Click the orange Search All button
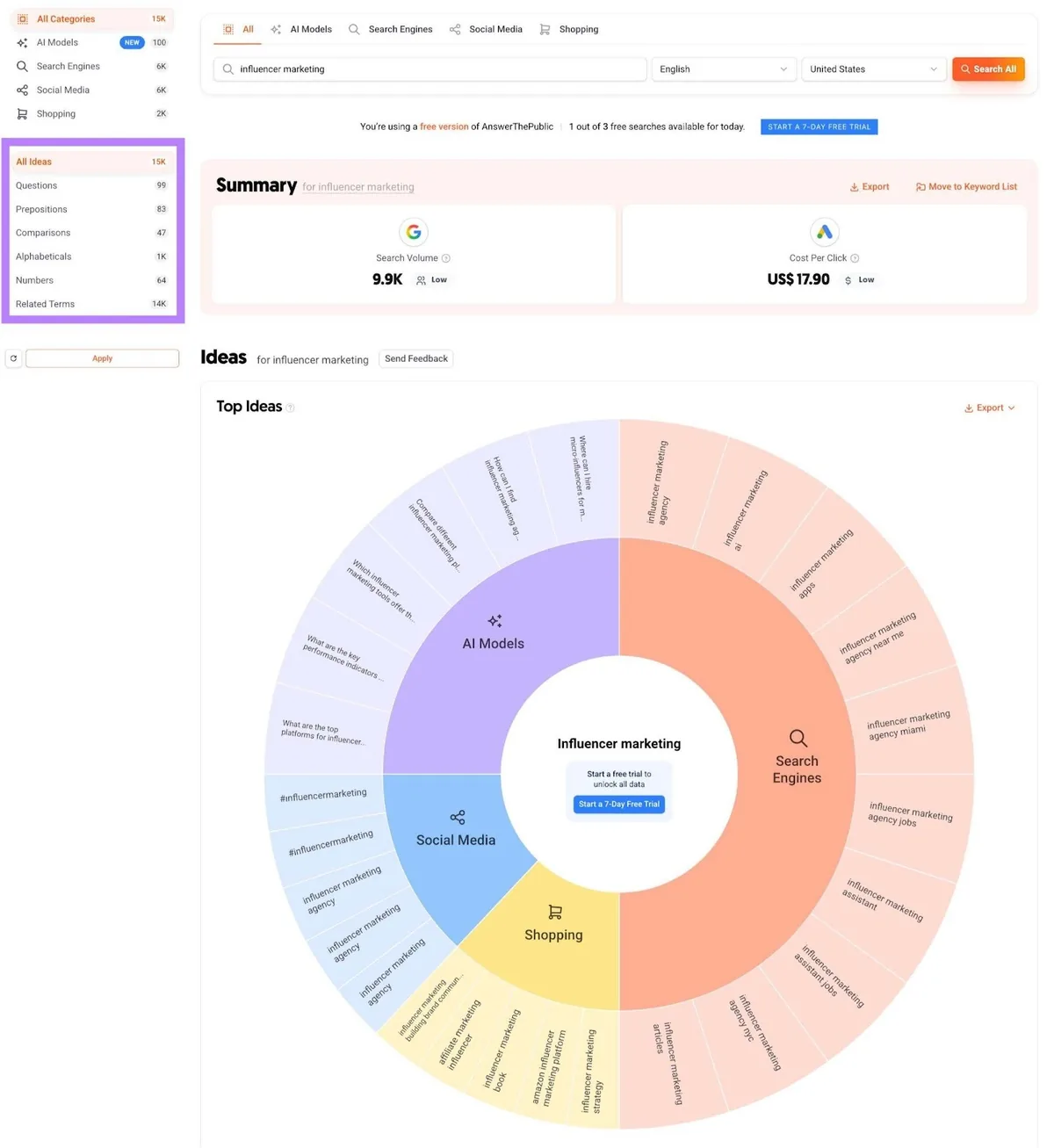The width and height of the screenshot is (1054, 1148). (988, 69)
